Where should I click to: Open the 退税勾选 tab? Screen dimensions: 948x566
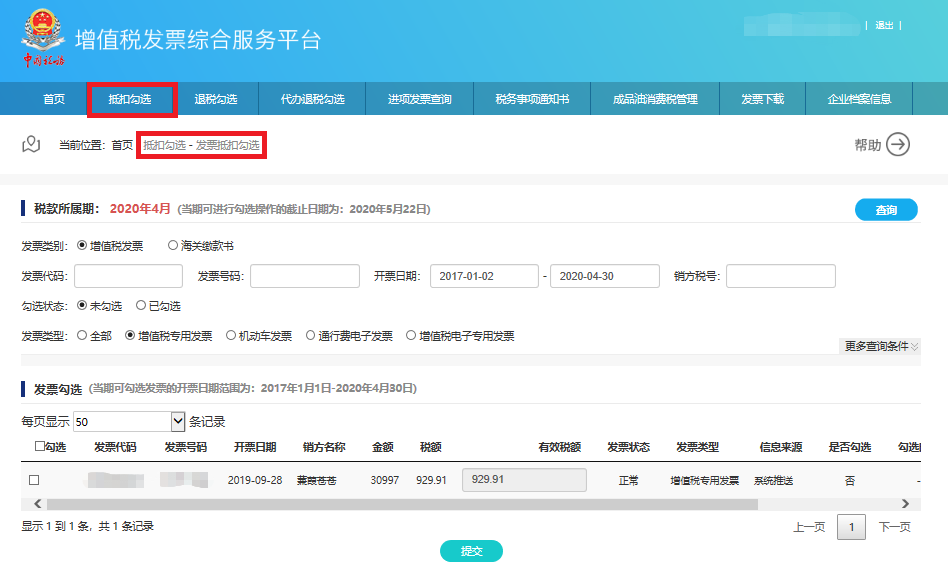click(215, 99)
